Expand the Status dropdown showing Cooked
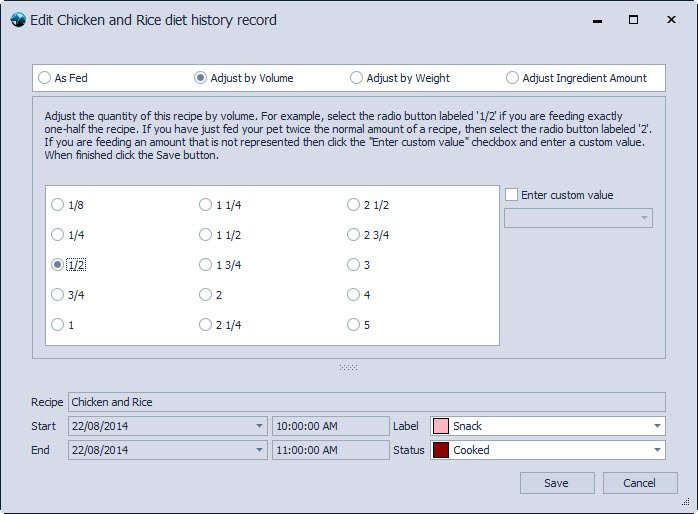Image resolution: width=698 pixels, height=514 pixels. pos(656,450)
